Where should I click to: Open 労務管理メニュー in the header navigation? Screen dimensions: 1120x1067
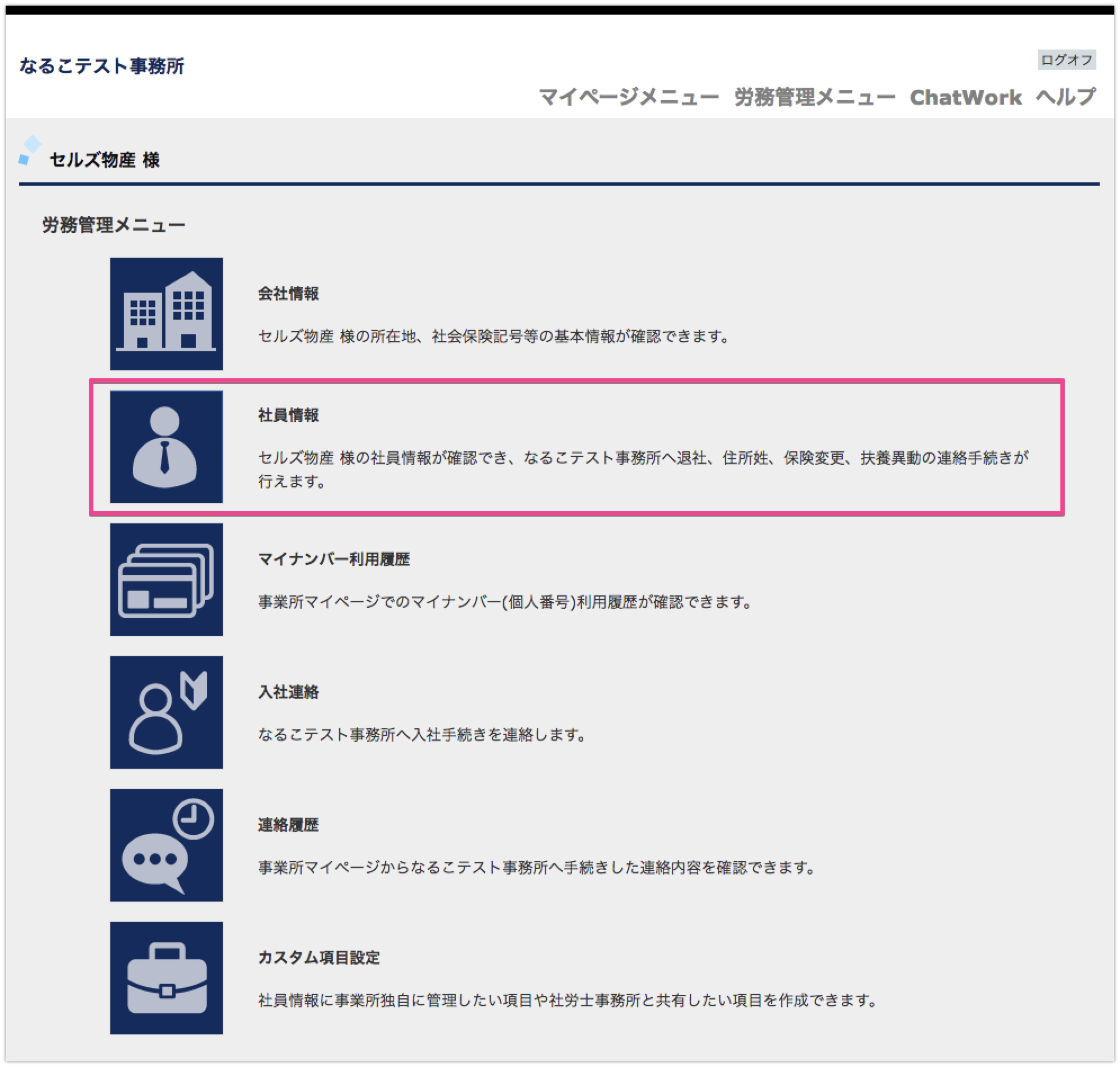(814, 97)
